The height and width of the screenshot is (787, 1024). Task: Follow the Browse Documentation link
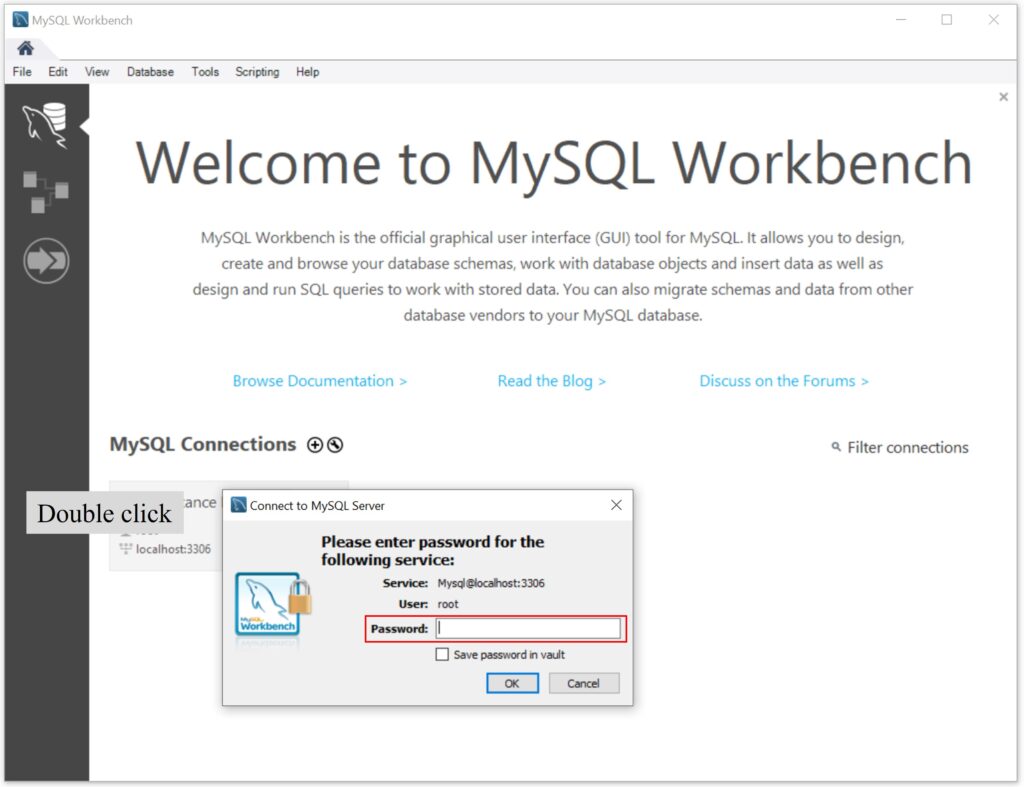pyautogui.click(x=320, y=381)
